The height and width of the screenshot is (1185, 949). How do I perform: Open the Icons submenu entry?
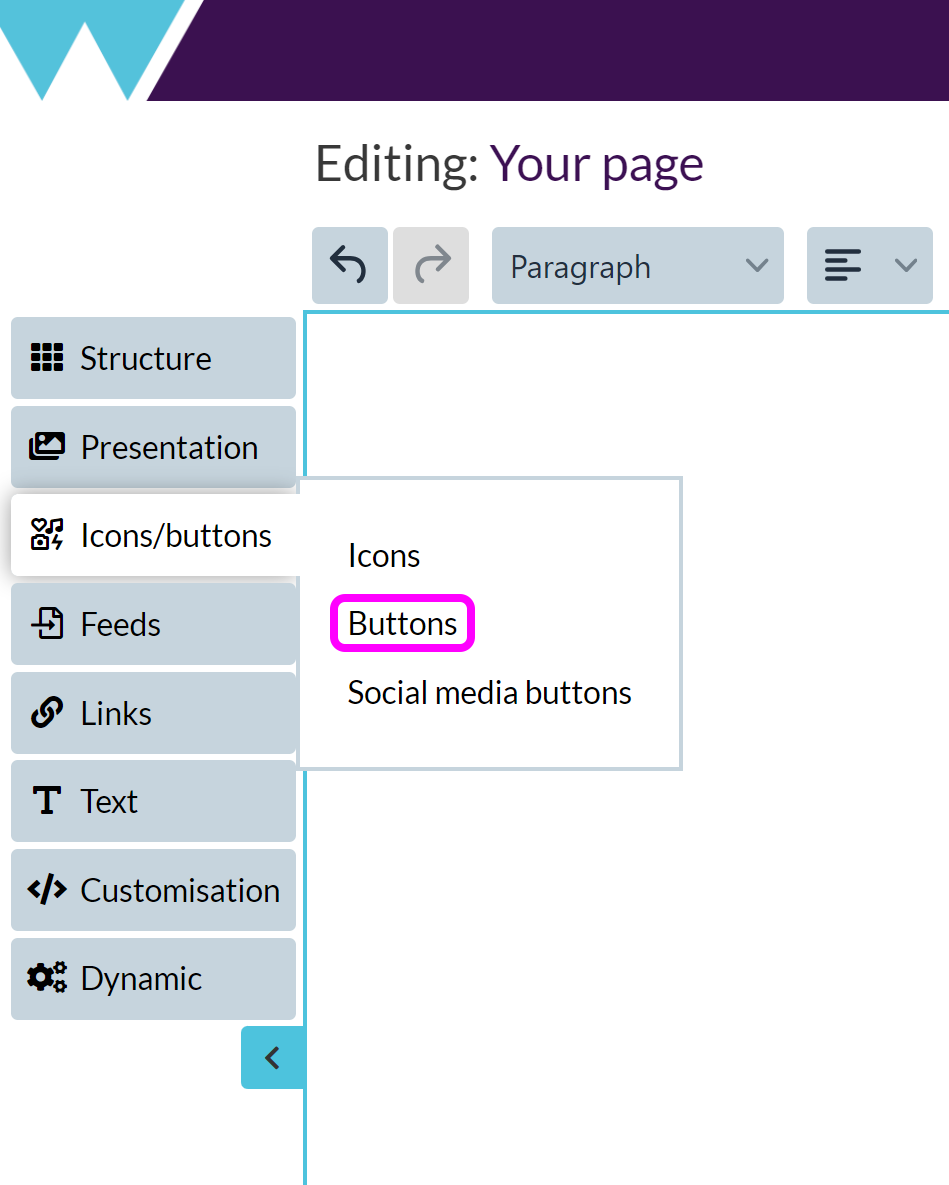pyautogui.click(x=383, y=556)
